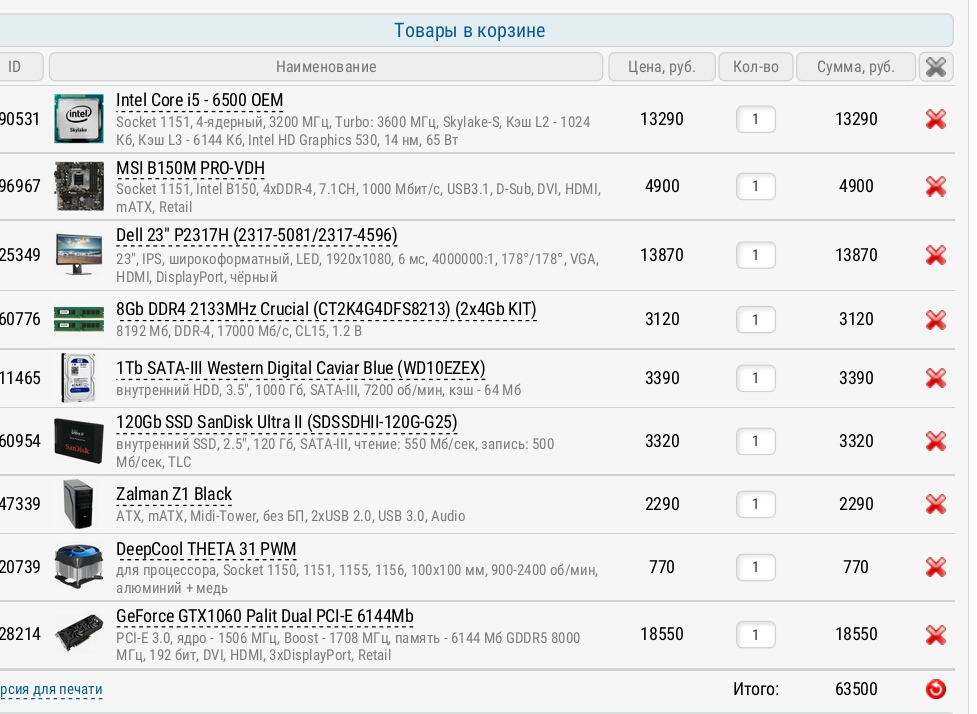Select price 770 of DeepCool cooler
The image size is (977, 714).
pos(662,567)
